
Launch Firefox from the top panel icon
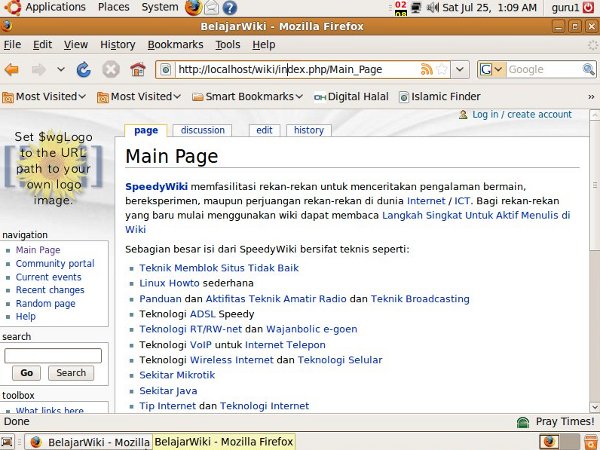pyautogui.click(x=193, y=7)
